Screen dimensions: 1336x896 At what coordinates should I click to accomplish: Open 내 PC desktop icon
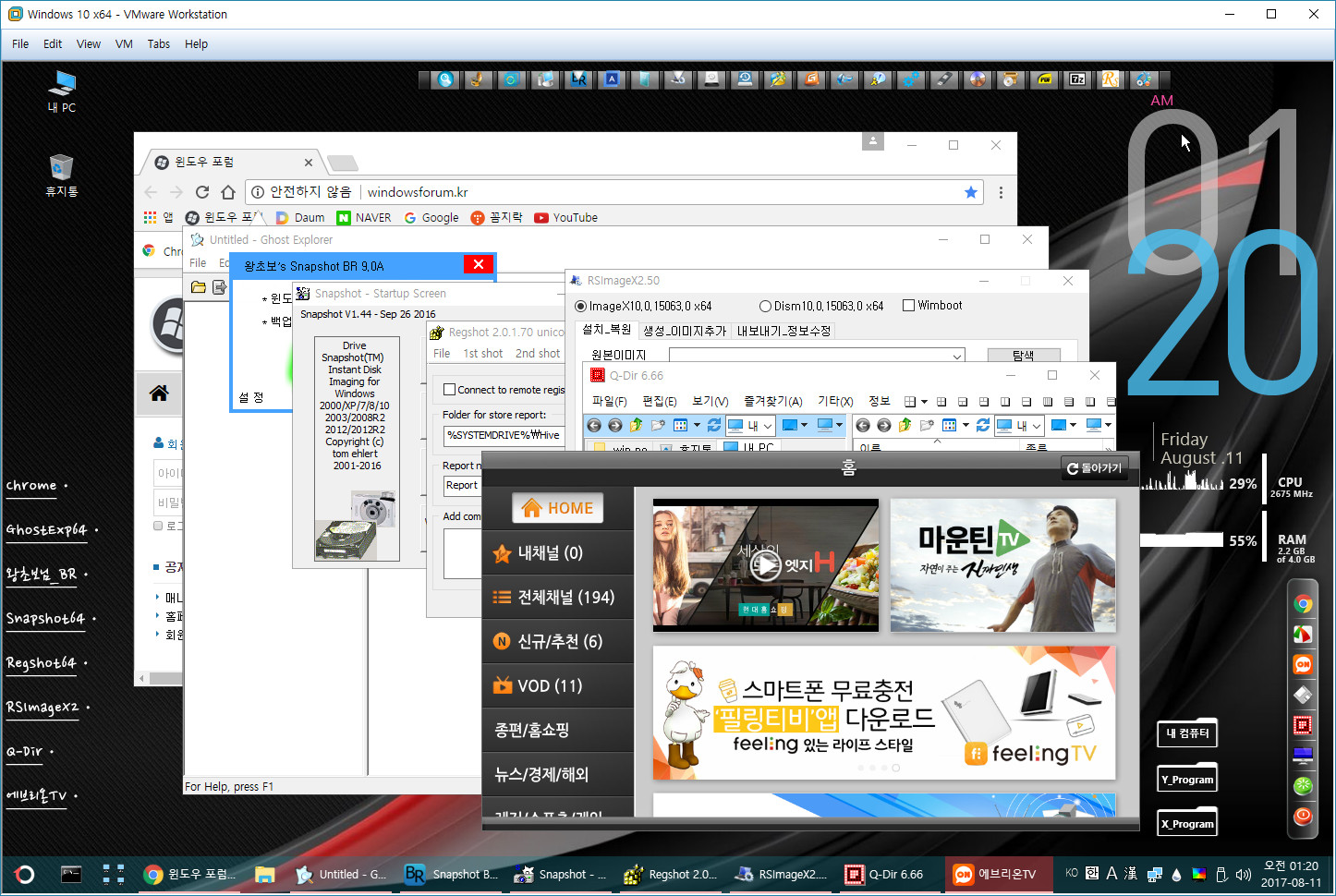62,91
